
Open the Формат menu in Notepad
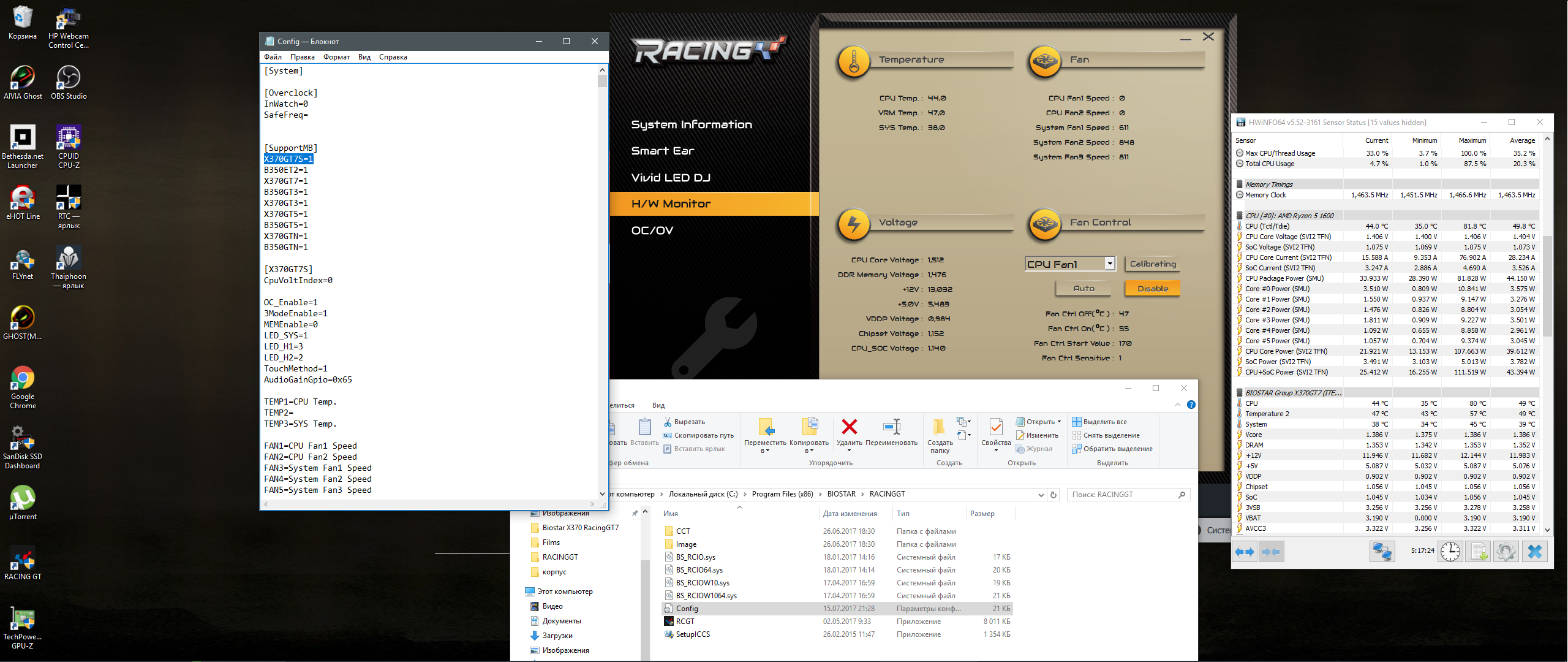click(336, 57)
